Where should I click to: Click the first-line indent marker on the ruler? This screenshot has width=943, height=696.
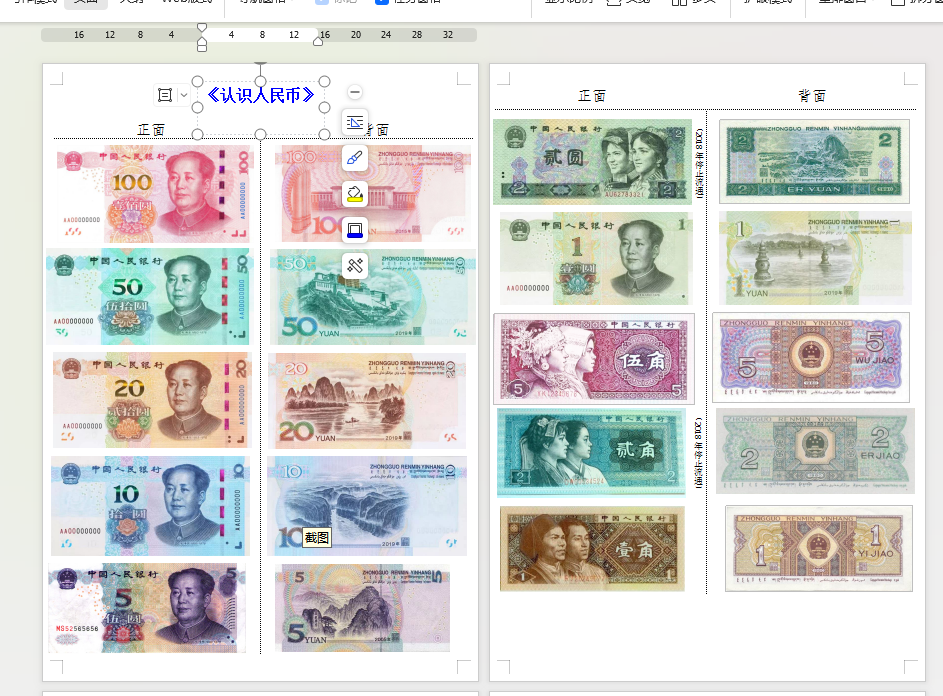[x=202, y=28]
